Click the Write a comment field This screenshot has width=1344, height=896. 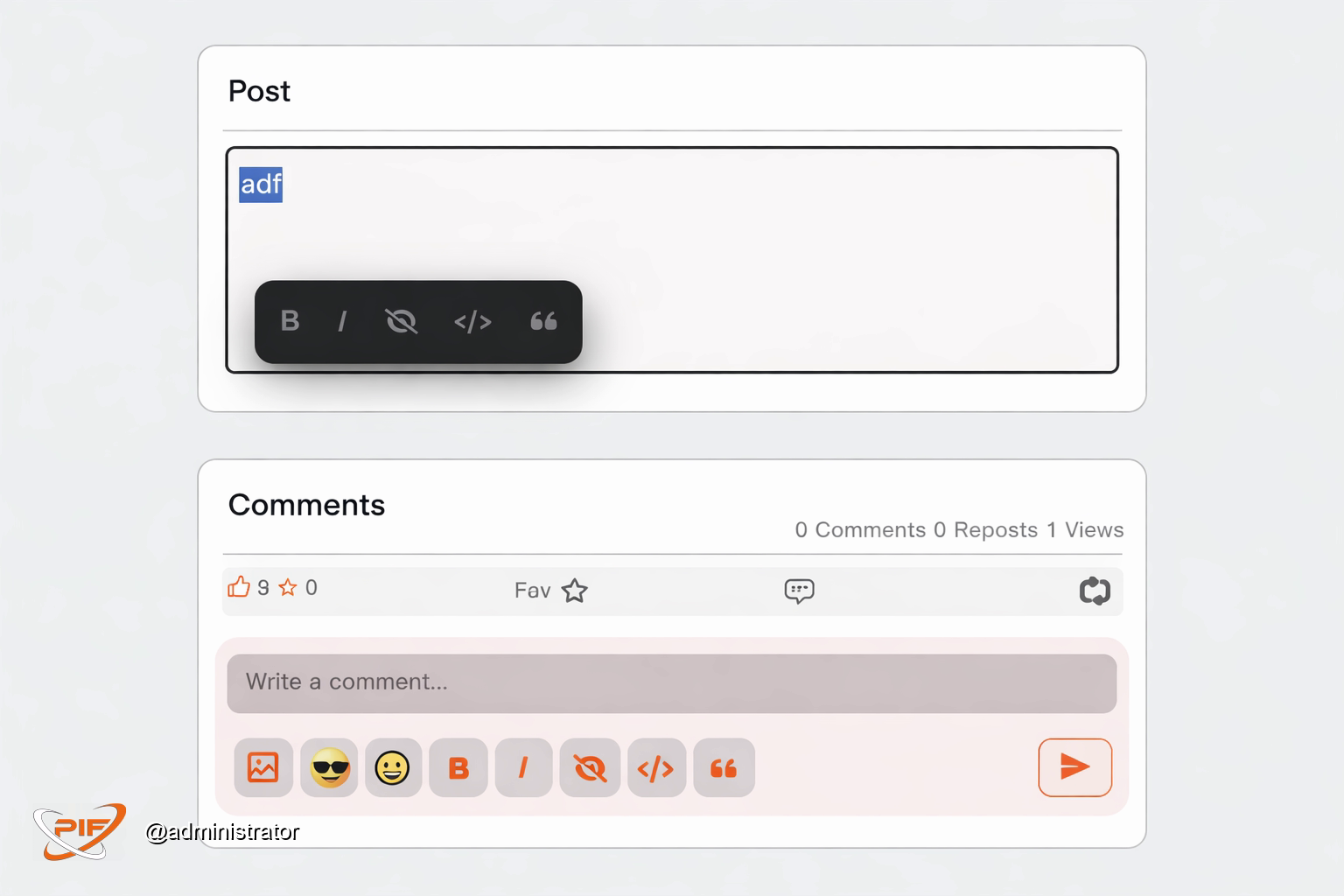coord(671,682)
